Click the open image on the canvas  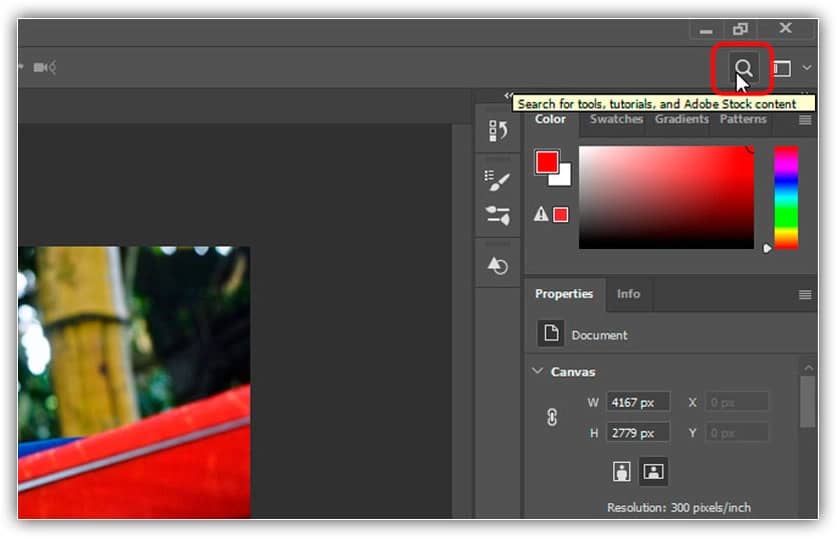[x=134, y=382]
